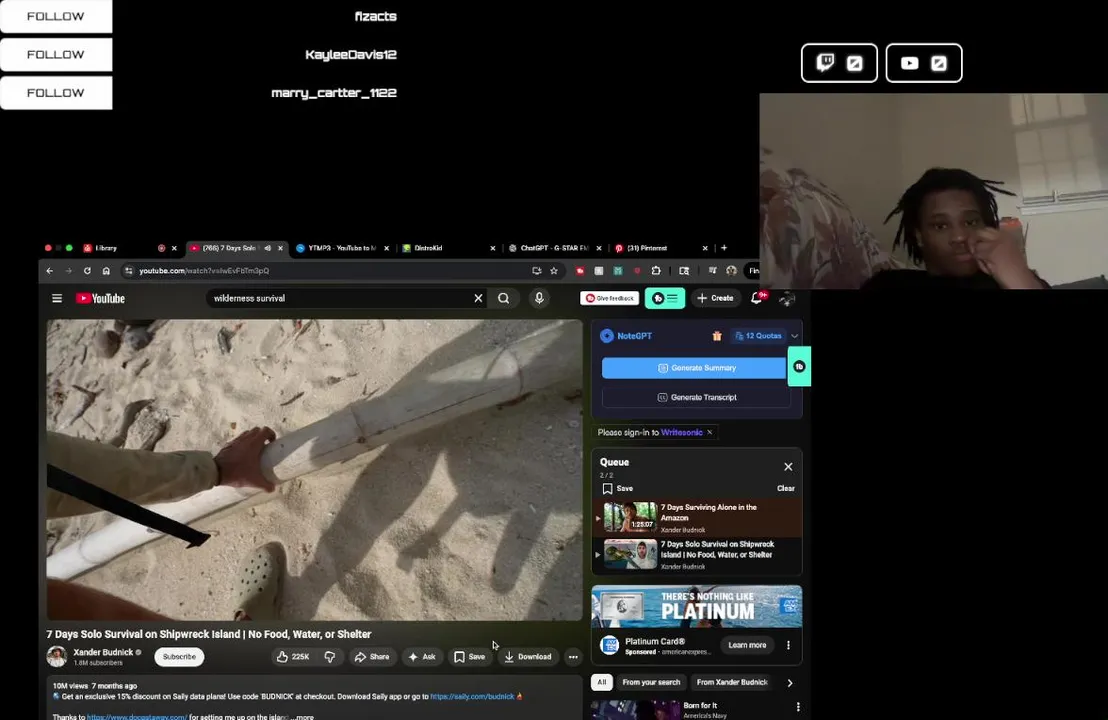
Task: Select the 'From Xander Budnick' chip
Action: pos(732,682)
